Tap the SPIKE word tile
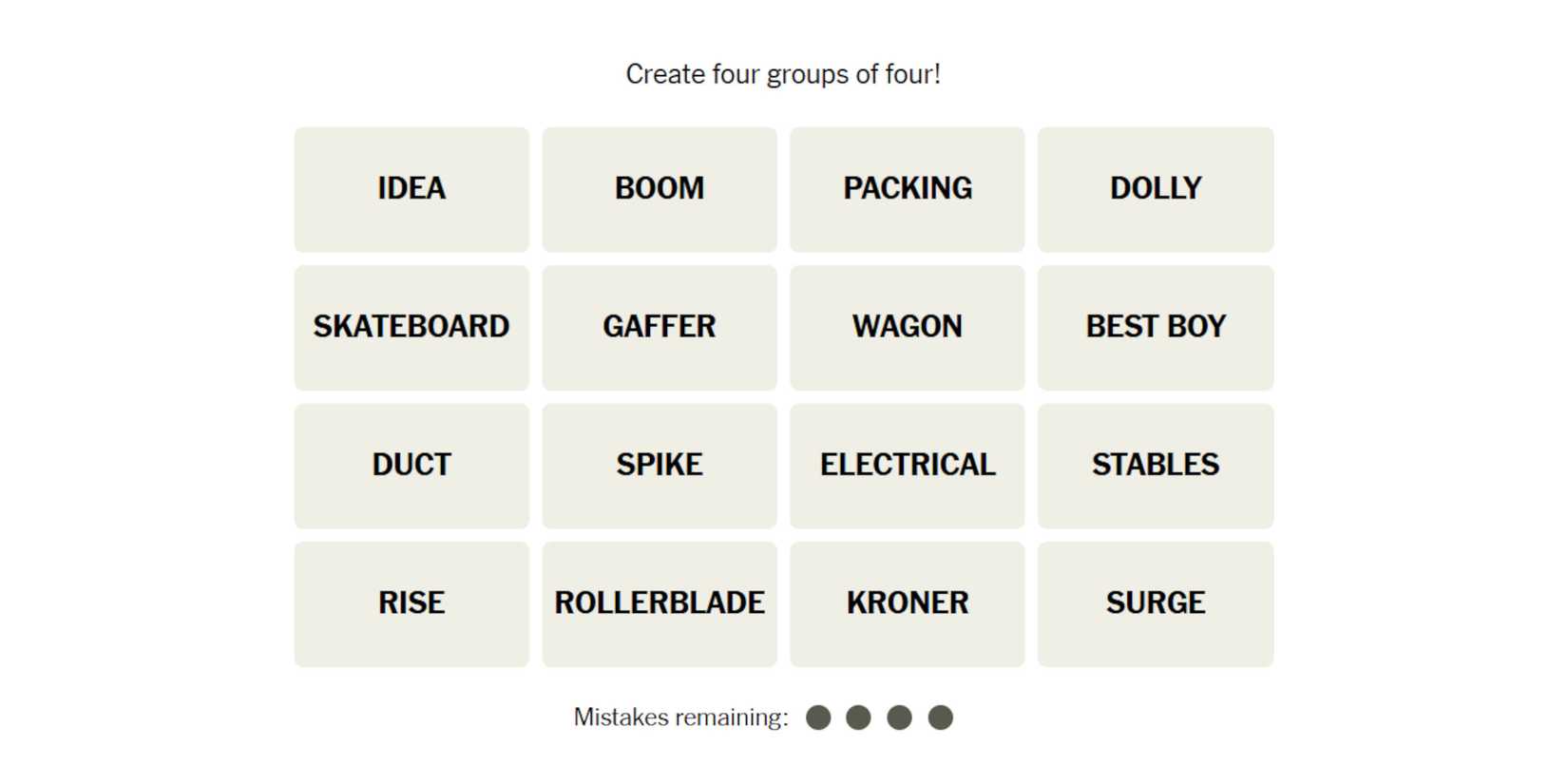The image size is (1568, 784). 660,466
